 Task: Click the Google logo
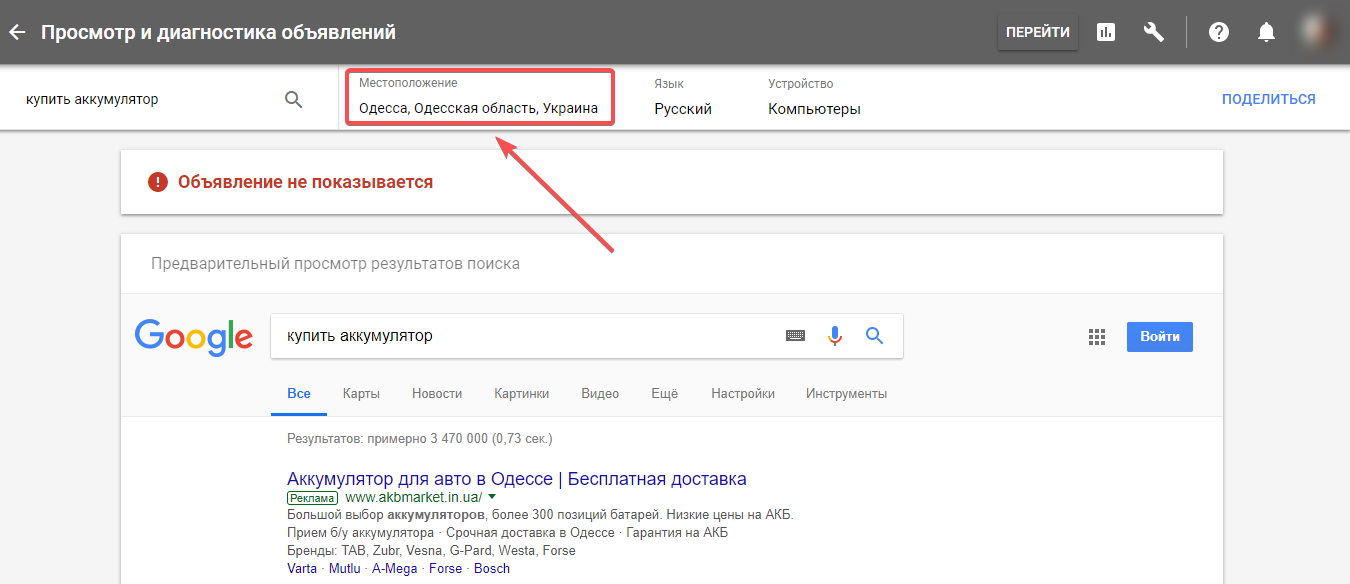click(x=194, y=337)
